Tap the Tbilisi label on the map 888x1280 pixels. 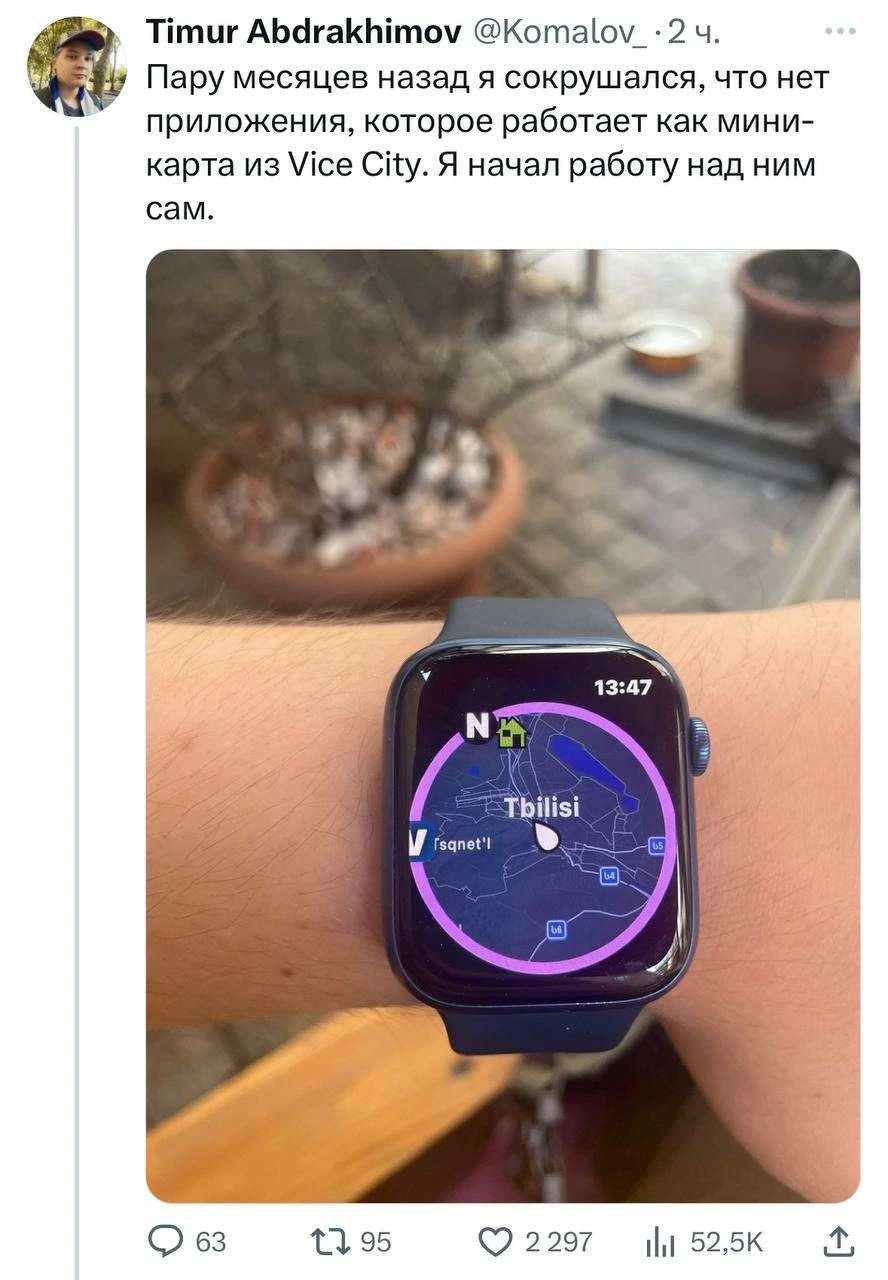tap(541, 808)
